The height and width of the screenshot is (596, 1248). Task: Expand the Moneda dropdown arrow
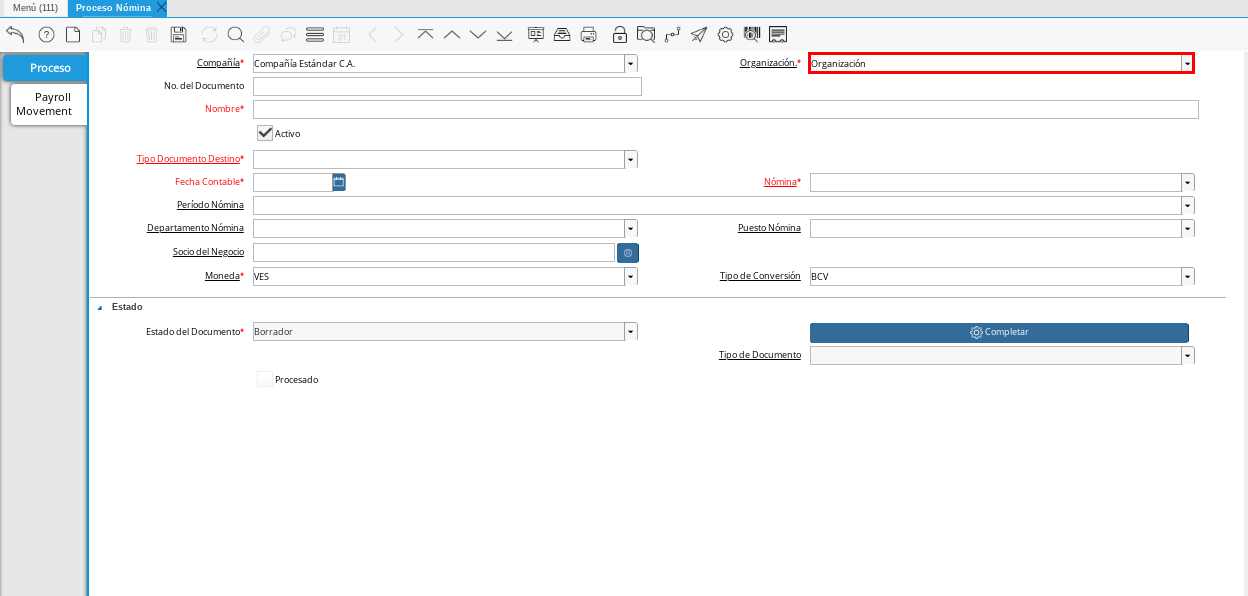pyautogui.click(x=631, y=276)
